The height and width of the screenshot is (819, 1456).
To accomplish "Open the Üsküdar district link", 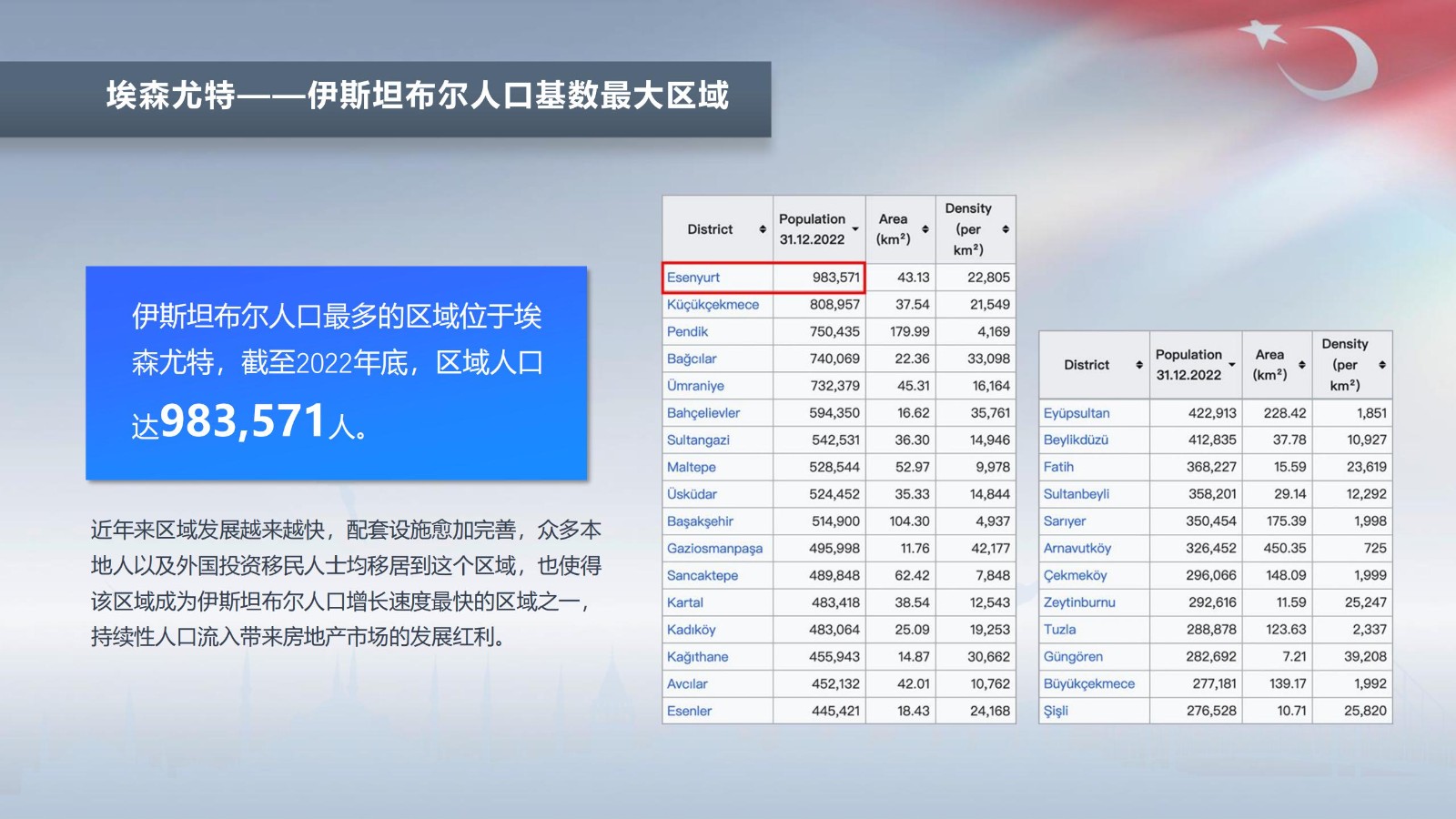I will [692, 494].
